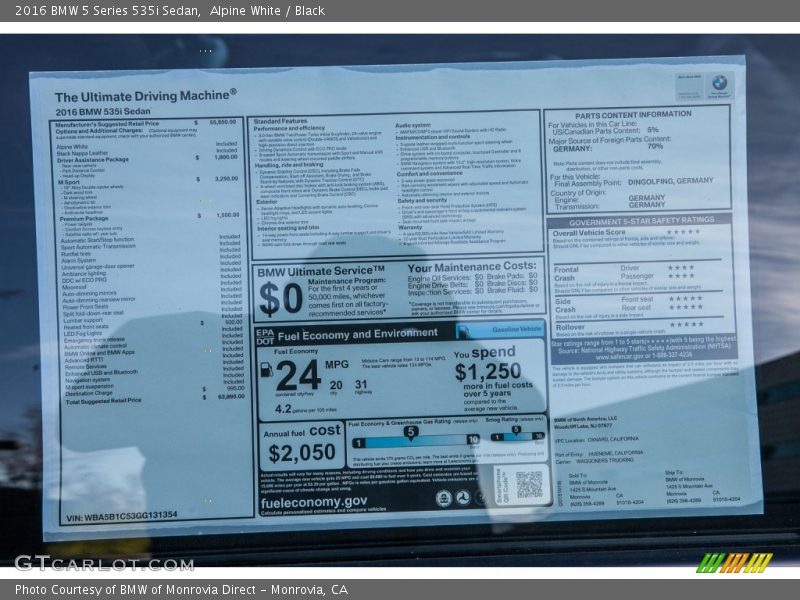800x600 pixels.
Task: Click the 'Frontal Crash' rating label
Action: coord(566,273)
